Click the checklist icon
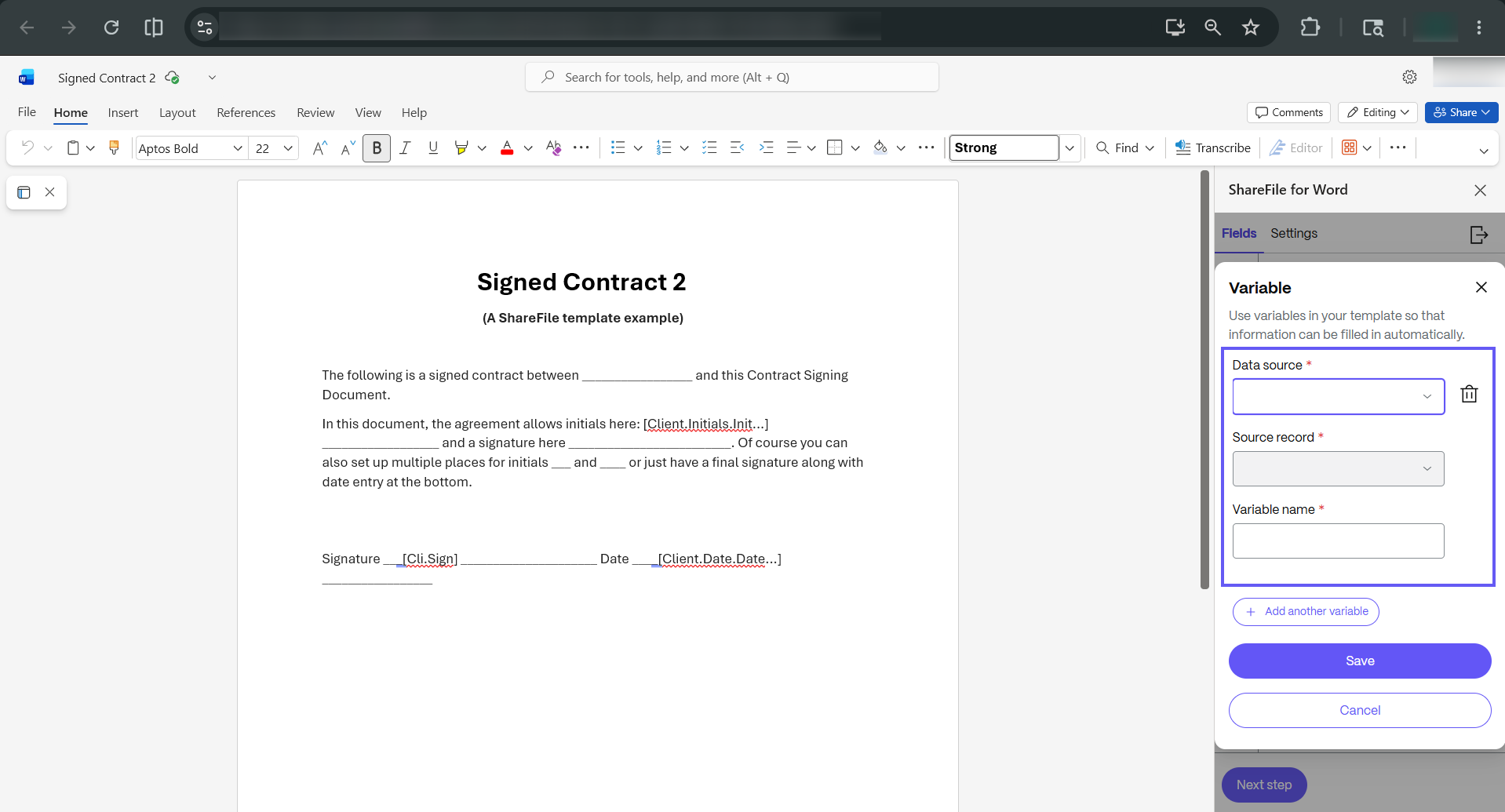Image resolution: width=1505 pixels, height=812 pixels. tap(709, 147)
